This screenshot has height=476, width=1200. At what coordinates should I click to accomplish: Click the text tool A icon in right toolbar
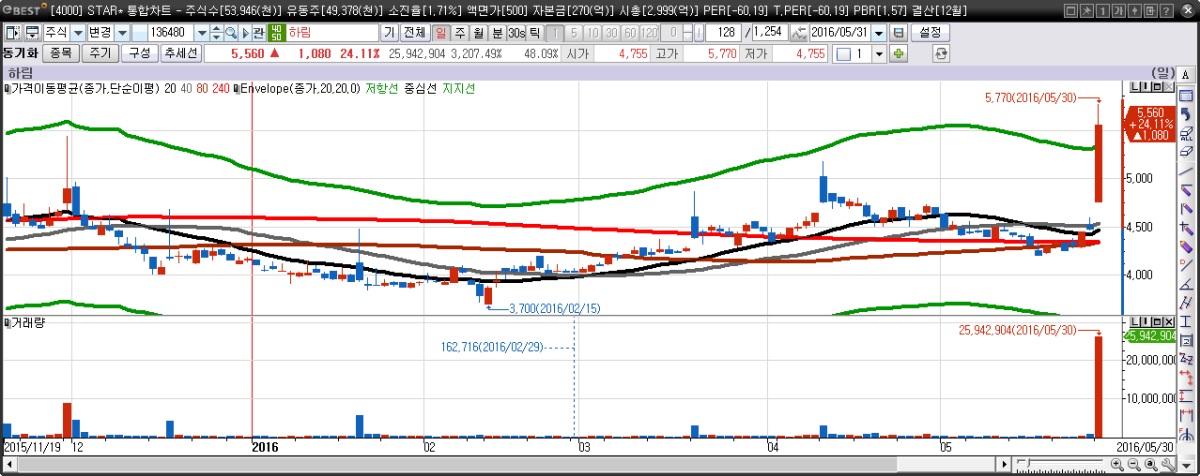(x=1185, y=74)
